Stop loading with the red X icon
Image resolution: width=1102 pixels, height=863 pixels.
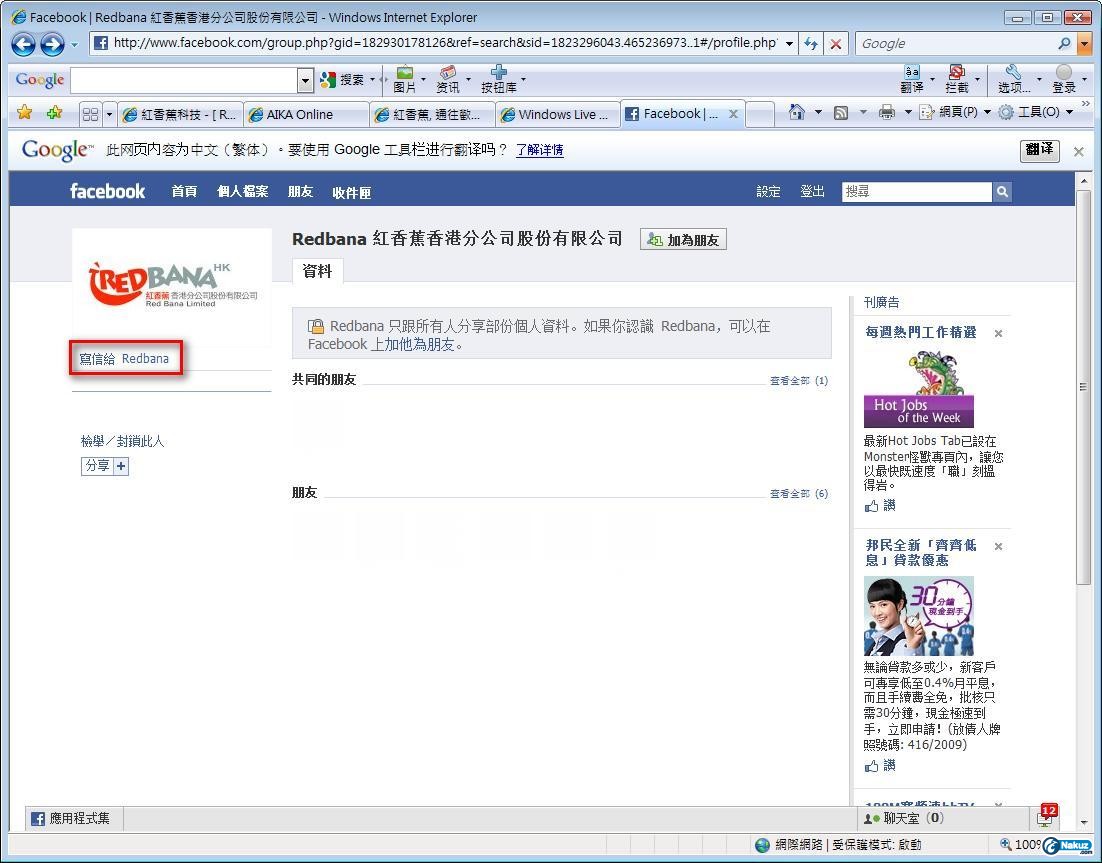coord(836,44)
